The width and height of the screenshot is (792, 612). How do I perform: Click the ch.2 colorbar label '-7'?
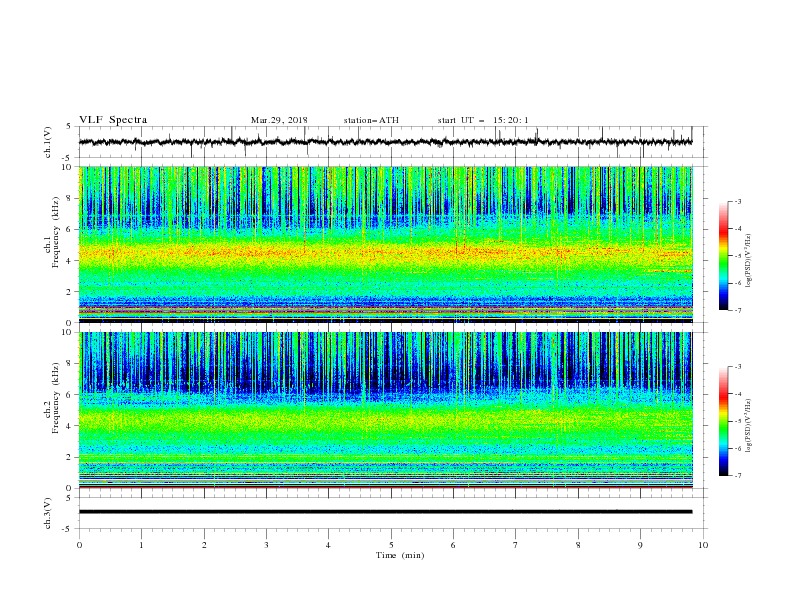coord(738,475)
